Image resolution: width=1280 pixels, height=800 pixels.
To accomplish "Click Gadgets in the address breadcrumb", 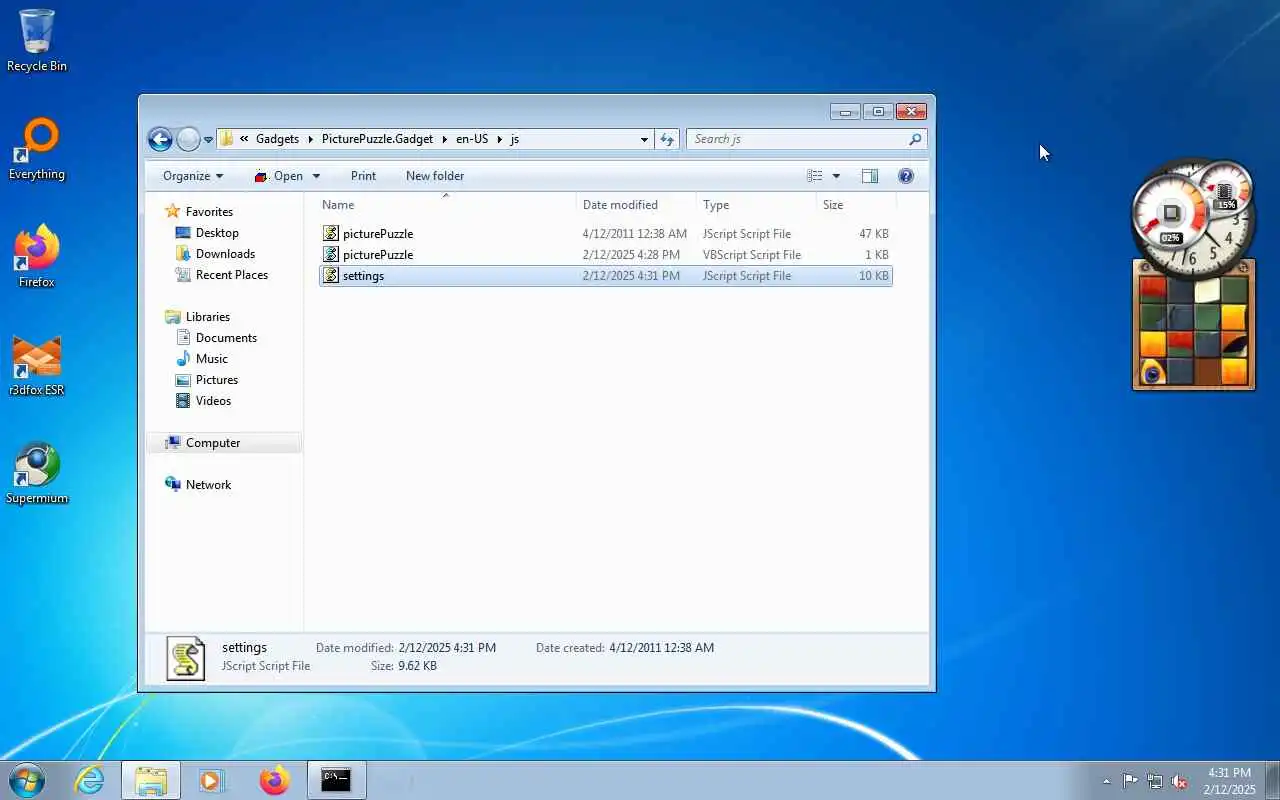I will tap(277, 139).
